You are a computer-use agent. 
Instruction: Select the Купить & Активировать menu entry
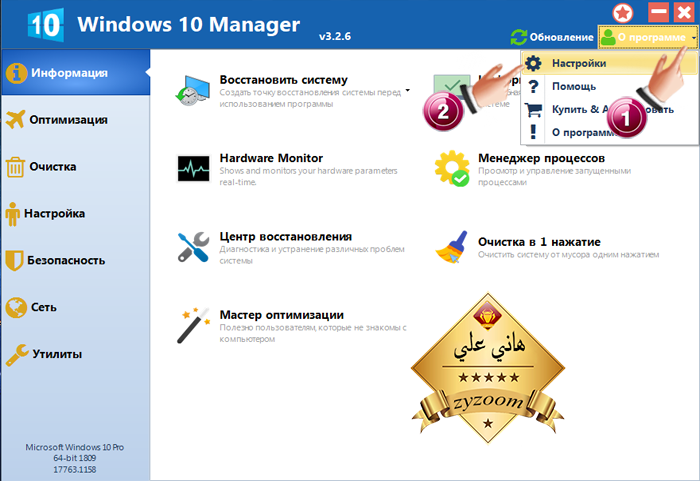[609, 109]
